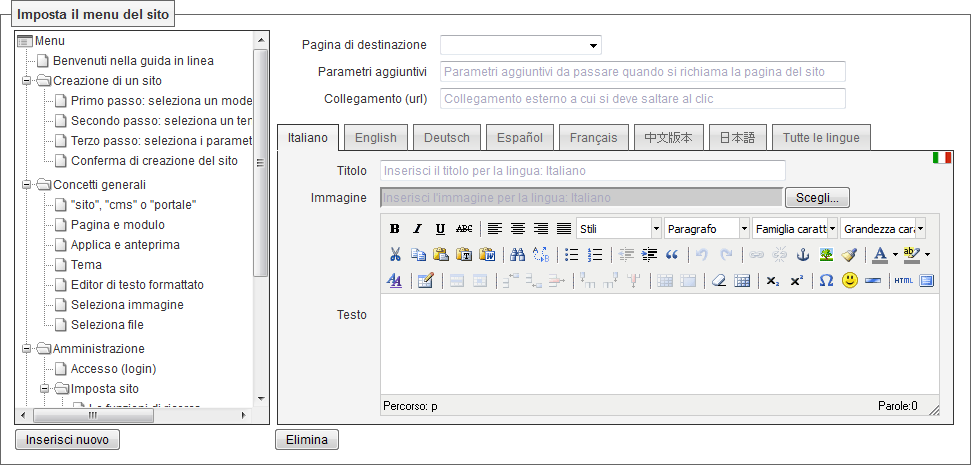Remove formatting with the eraser icon
The width and height of the screenshot is (971, 465).
point(718,280)
